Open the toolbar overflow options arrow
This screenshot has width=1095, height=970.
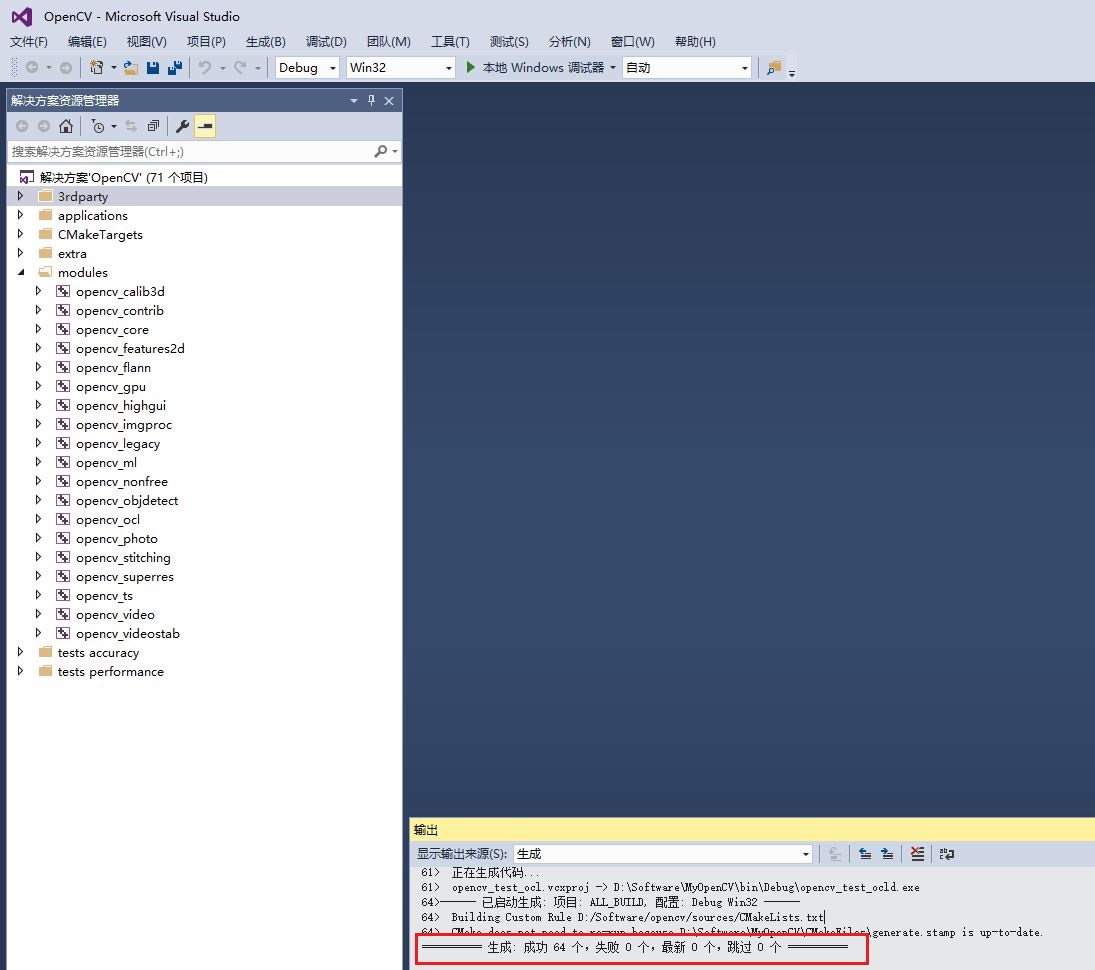(792, 72)
